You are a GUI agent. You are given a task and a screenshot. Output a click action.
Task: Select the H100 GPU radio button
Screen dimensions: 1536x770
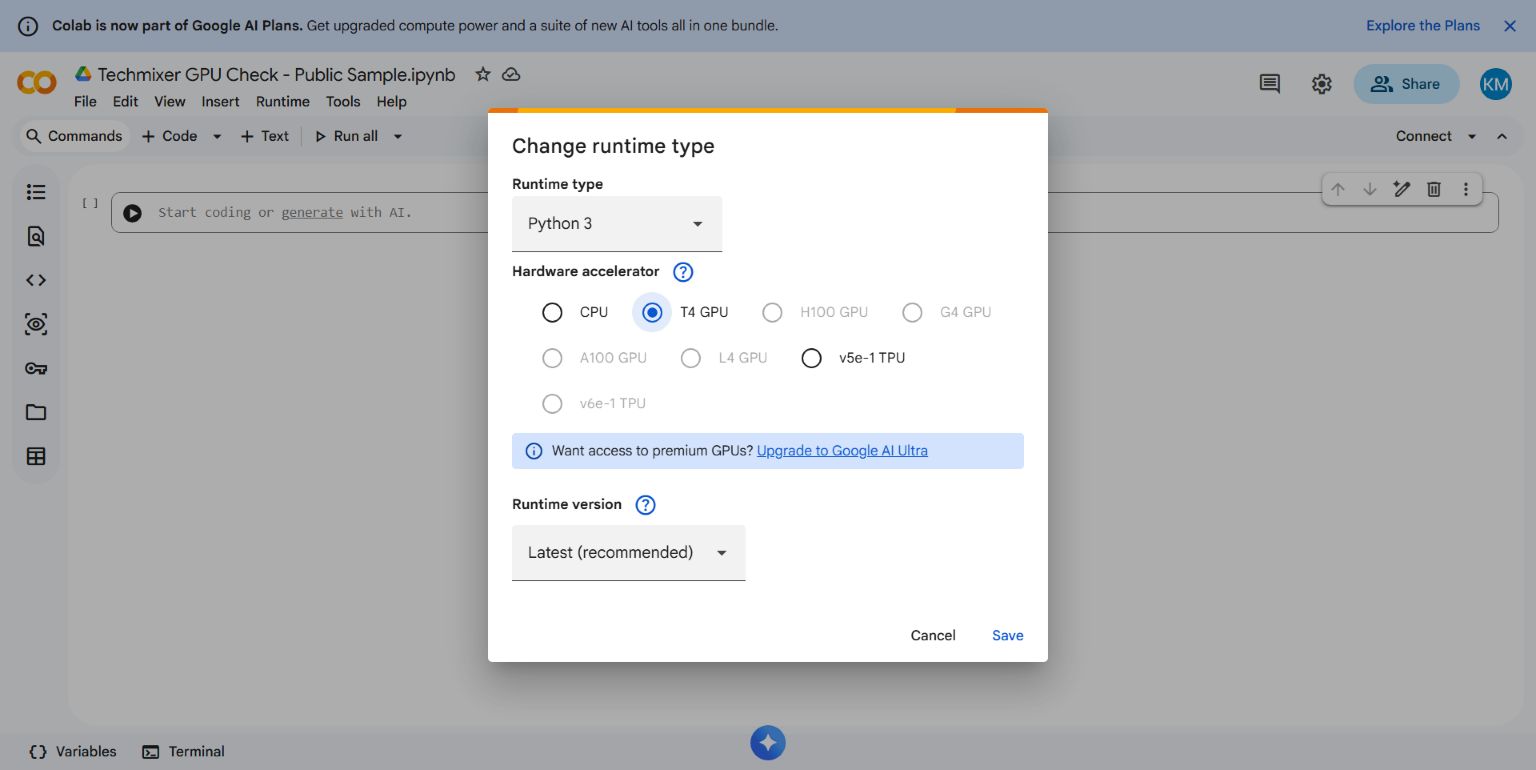tap(772, 313)
